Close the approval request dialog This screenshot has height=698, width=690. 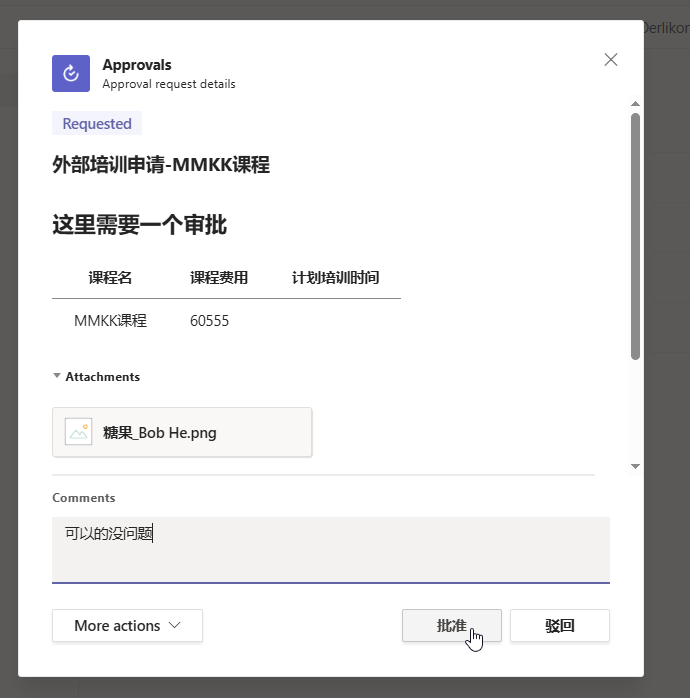tap(611, 60)
